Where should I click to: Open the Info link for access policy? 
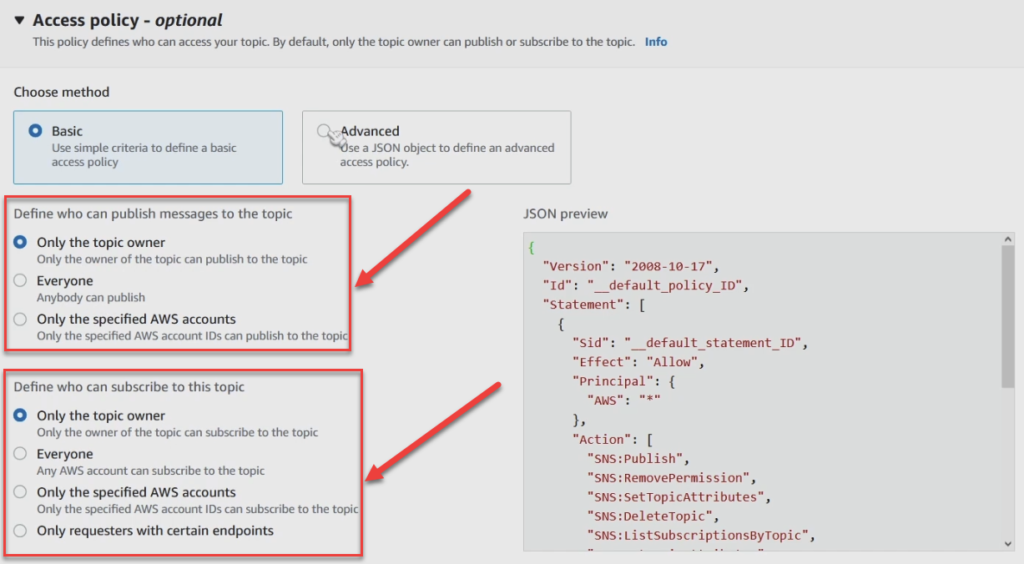[x=656, y=42]
